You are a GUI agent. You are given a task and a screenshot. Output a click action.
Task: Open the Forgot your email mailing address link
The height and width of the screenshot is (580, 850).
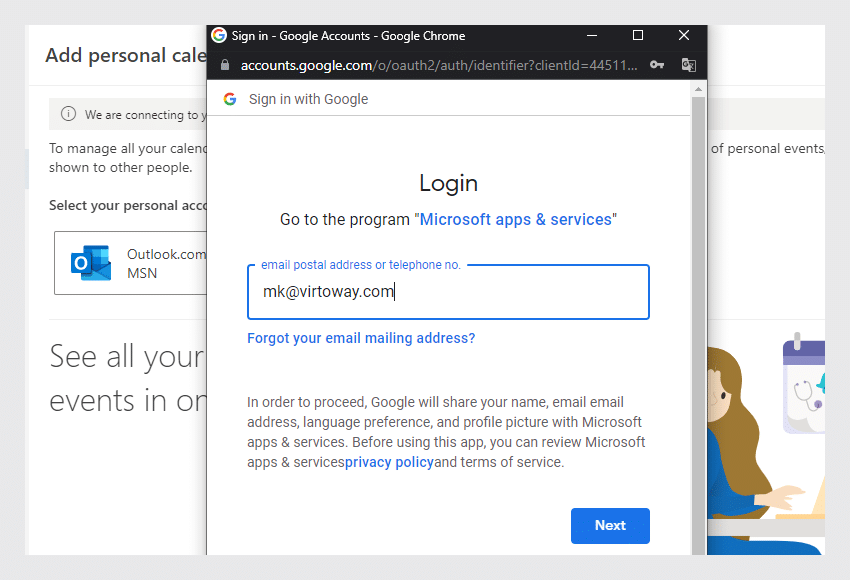[x=361, y=338]
